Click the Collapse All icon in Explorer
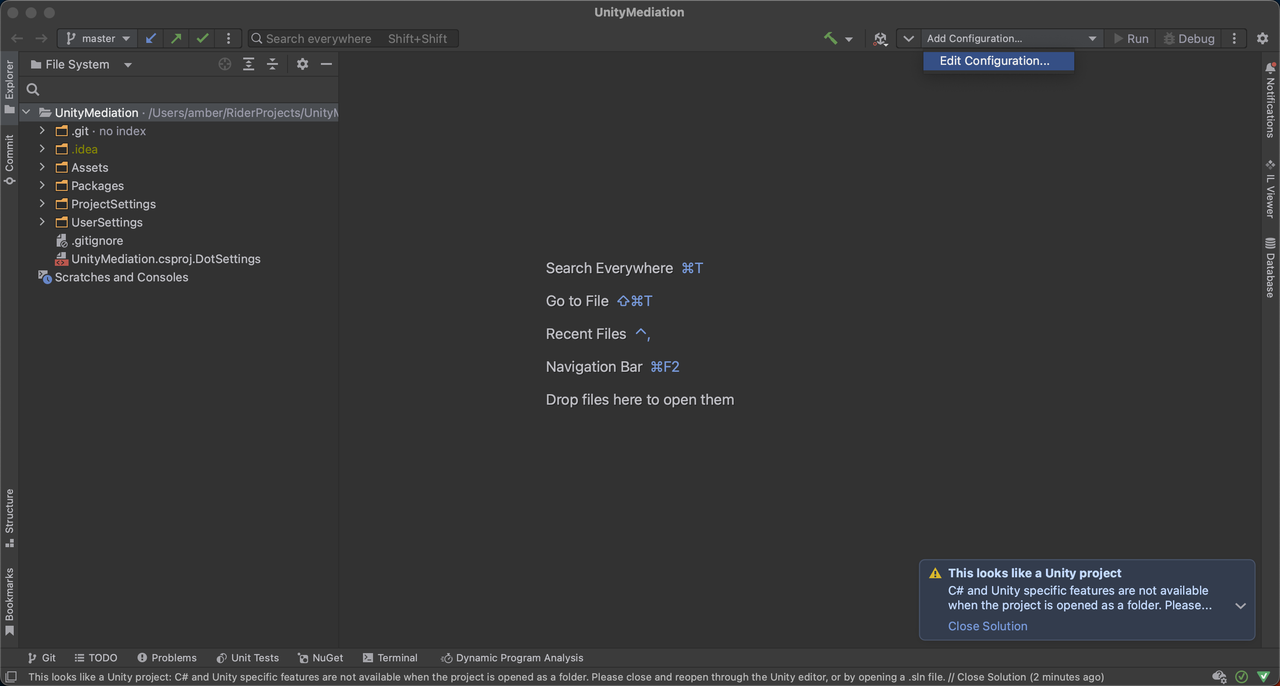This screenshot has width=1280, height=686. [272, 64]
